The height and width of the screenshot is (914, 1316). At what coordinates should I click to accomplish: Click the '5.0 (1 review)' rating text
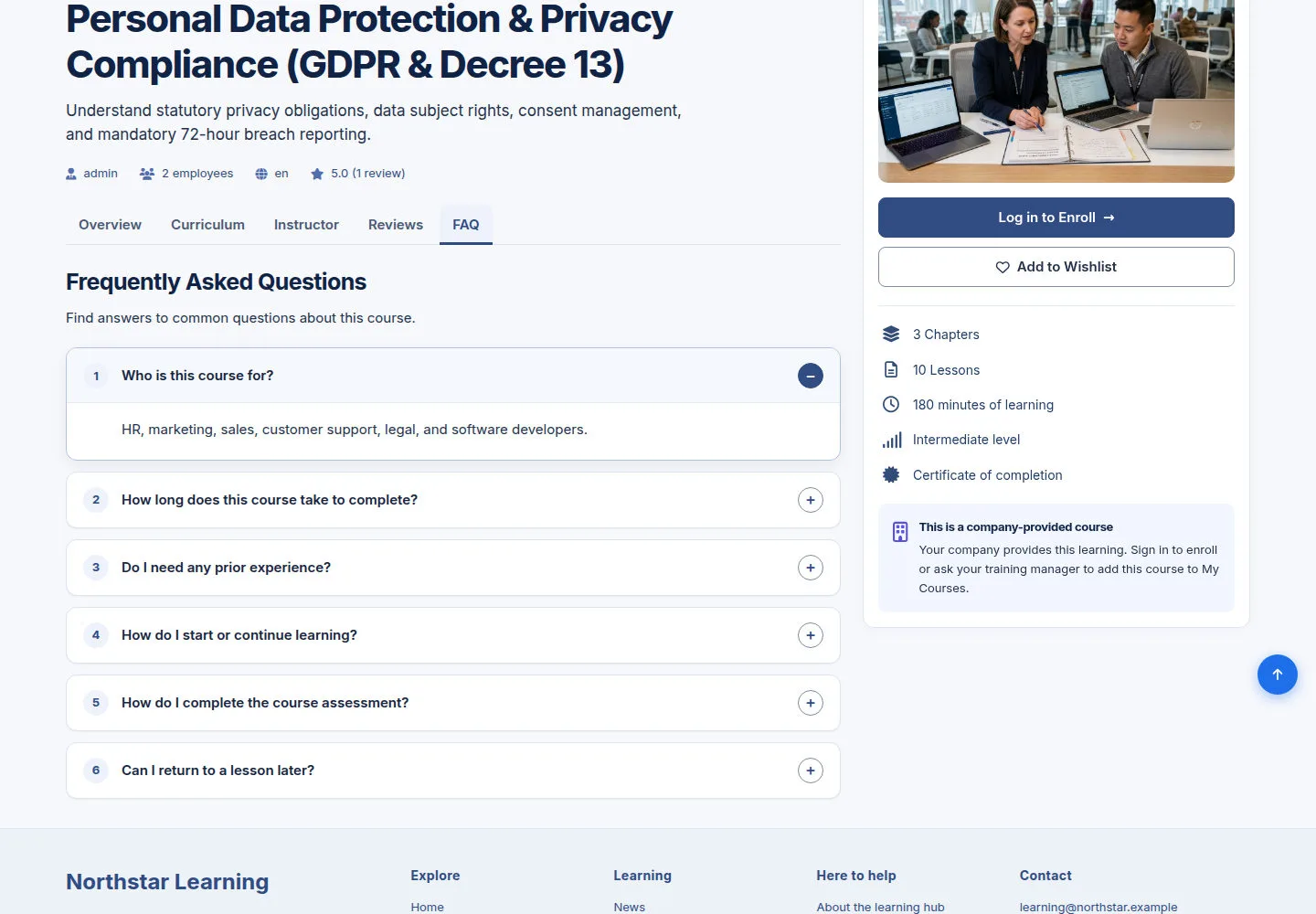click(367, 174)
